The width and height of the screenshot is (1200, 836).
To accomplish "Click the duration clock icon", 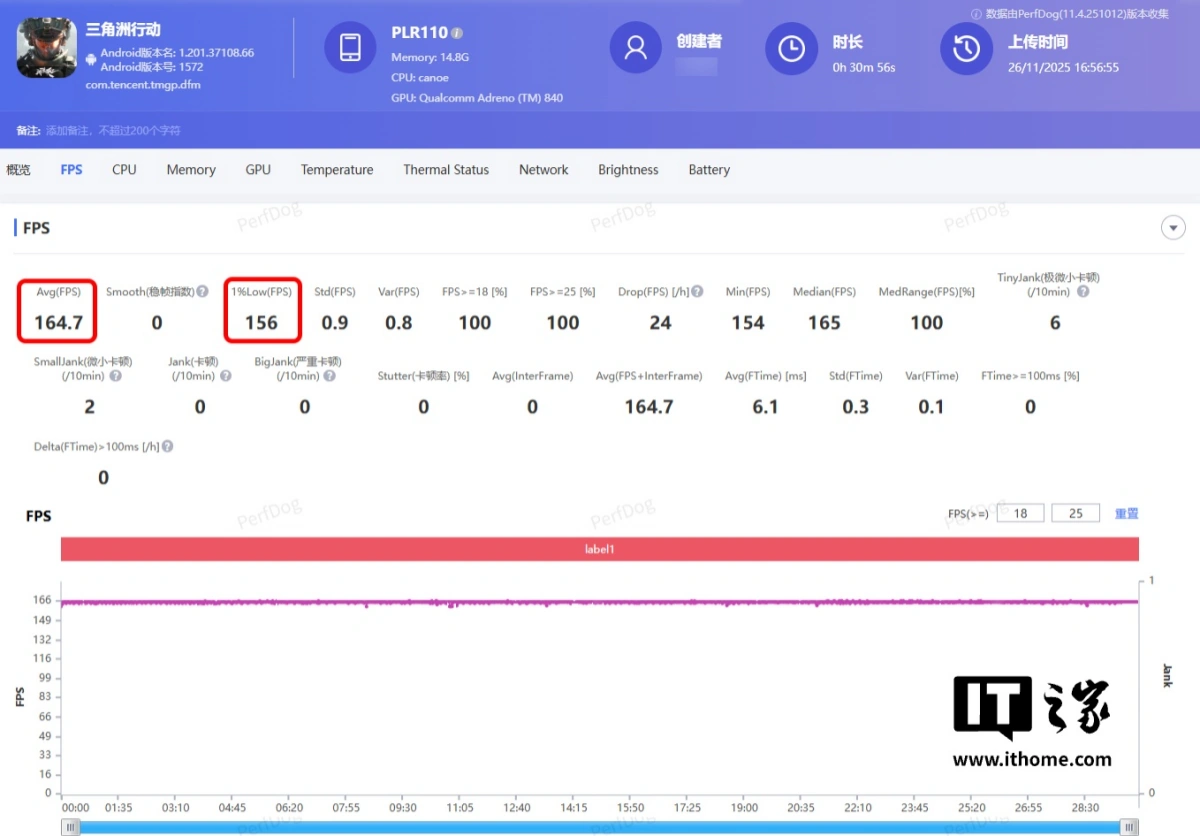I will click(791, 48).
